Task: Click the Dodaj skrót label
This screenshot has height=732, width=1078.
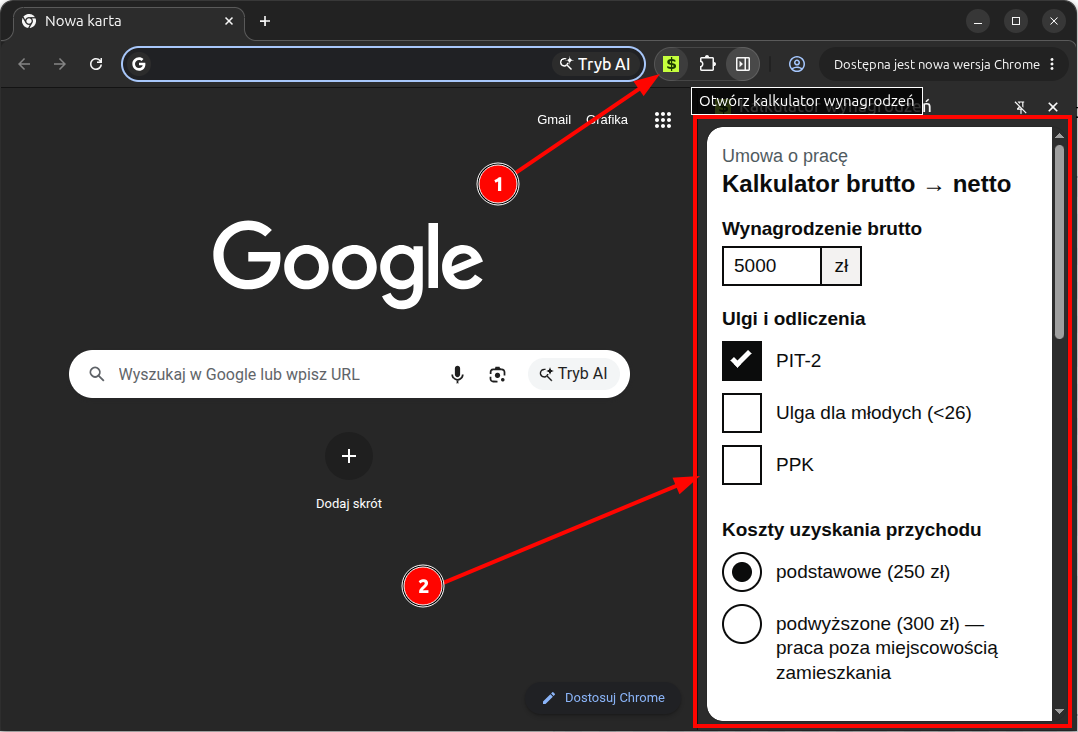Action: (x=349, y=504)
